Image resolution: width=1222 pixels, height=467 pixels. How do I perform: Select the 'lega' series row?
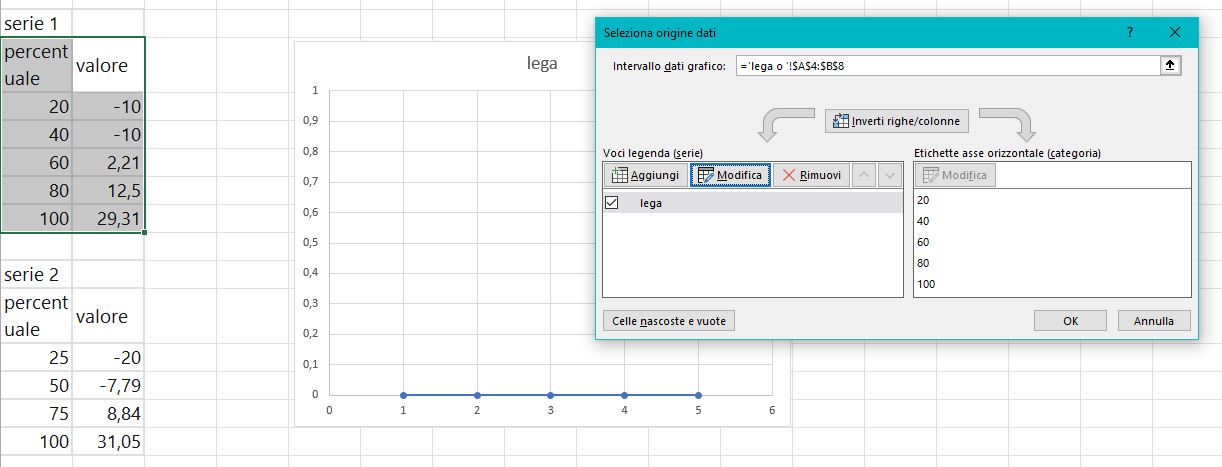(x=752, y=203)
